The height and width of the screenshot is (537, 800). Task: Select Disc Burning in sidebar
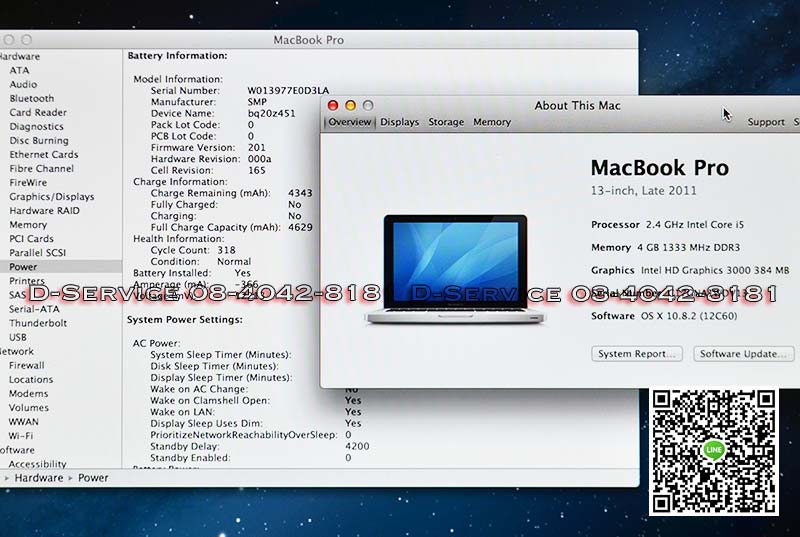tap(39, 140)
